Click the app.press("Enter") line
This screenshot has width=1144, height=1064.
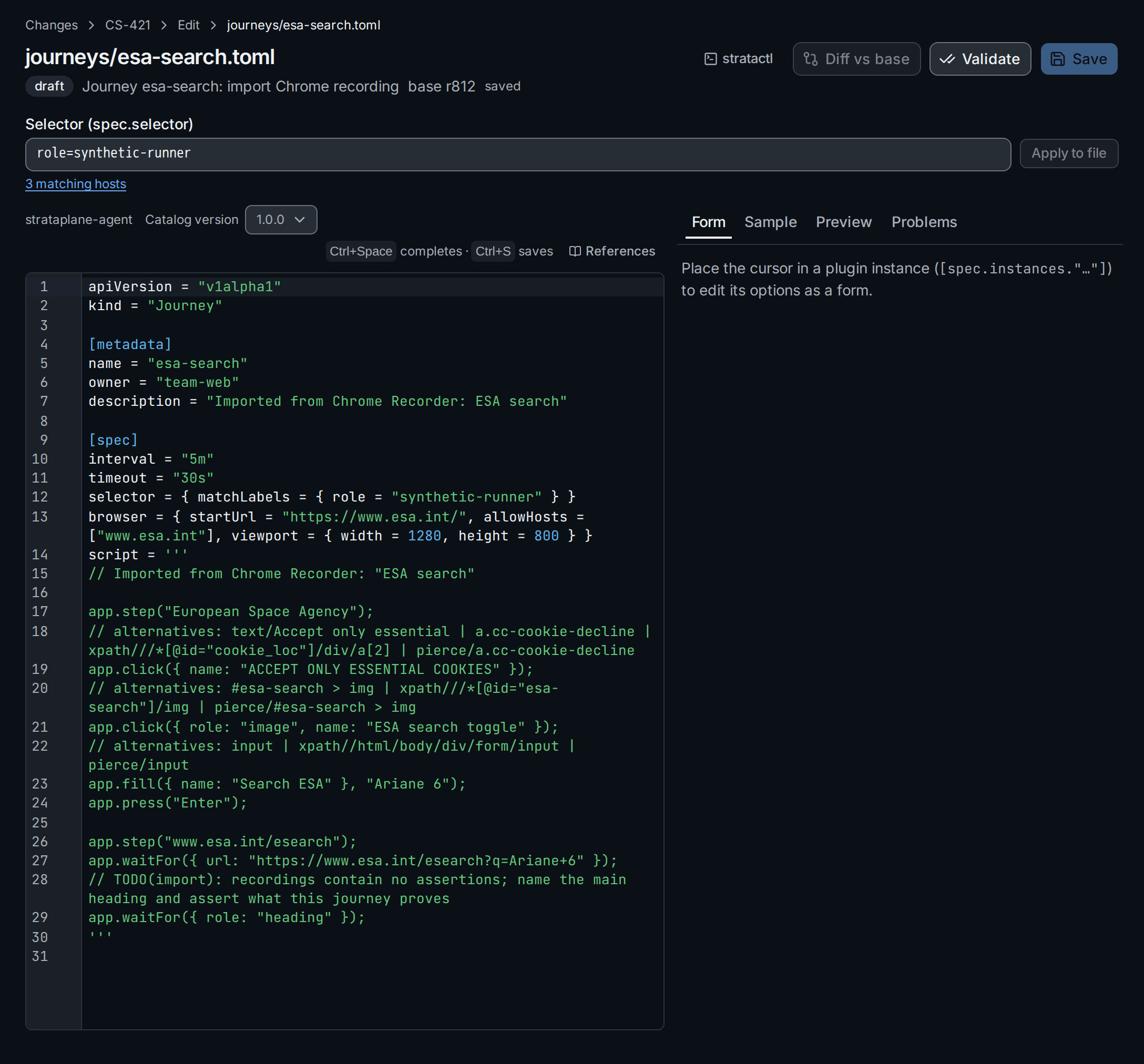pos(168,803)
